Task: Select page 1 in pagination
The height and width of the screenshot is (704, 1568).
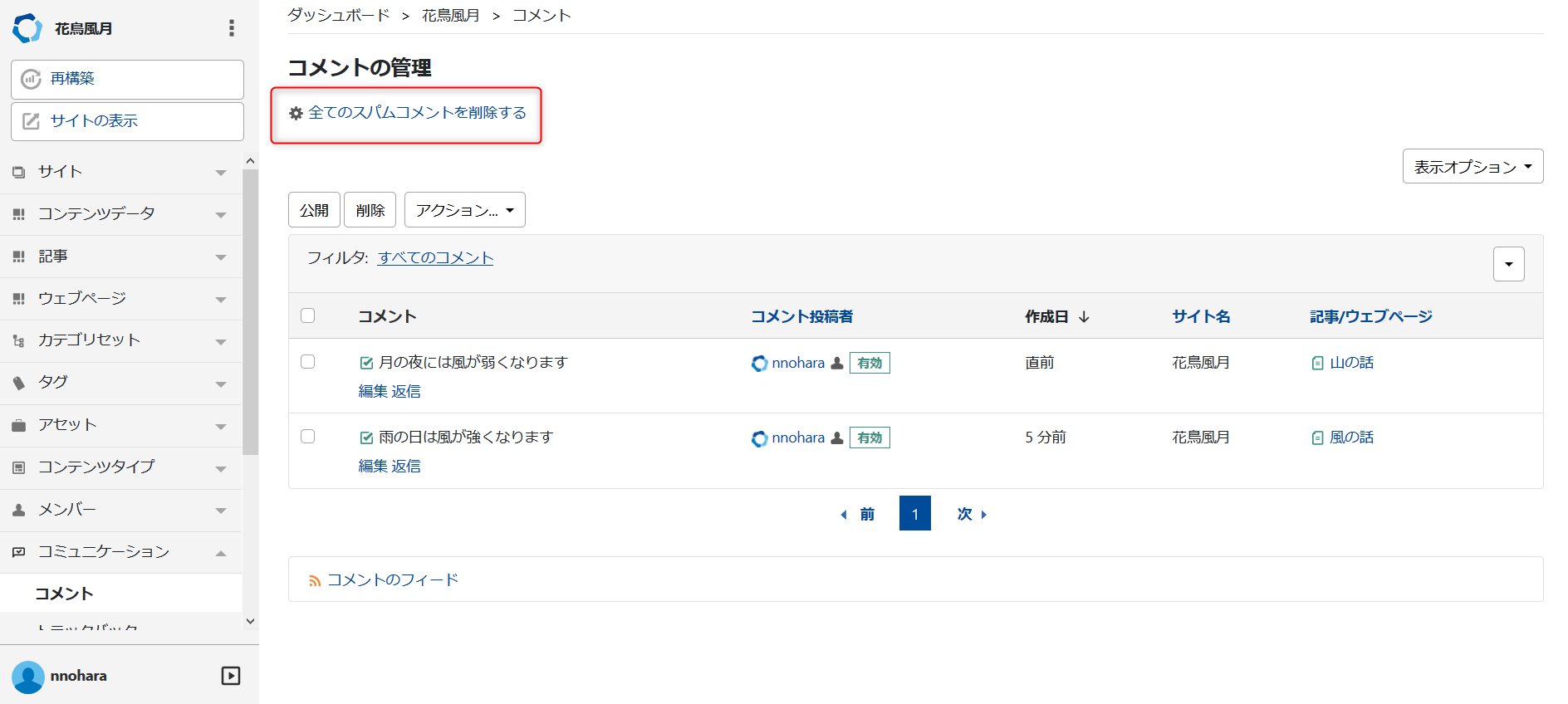Action: pyautogui.click(x=915, y=513)
